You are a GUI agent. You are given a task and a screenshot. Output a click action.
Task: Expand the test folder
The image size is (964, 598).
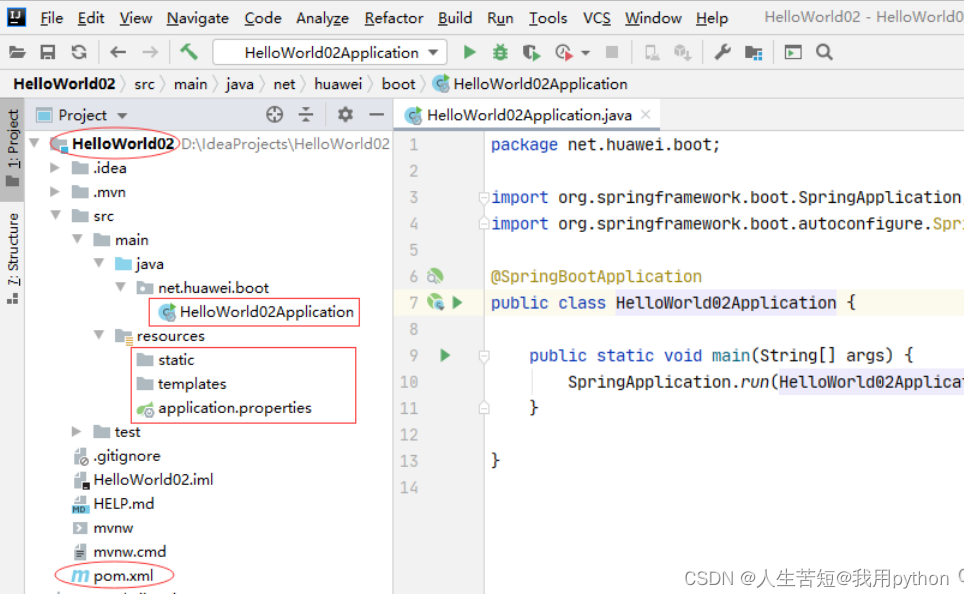76,431
